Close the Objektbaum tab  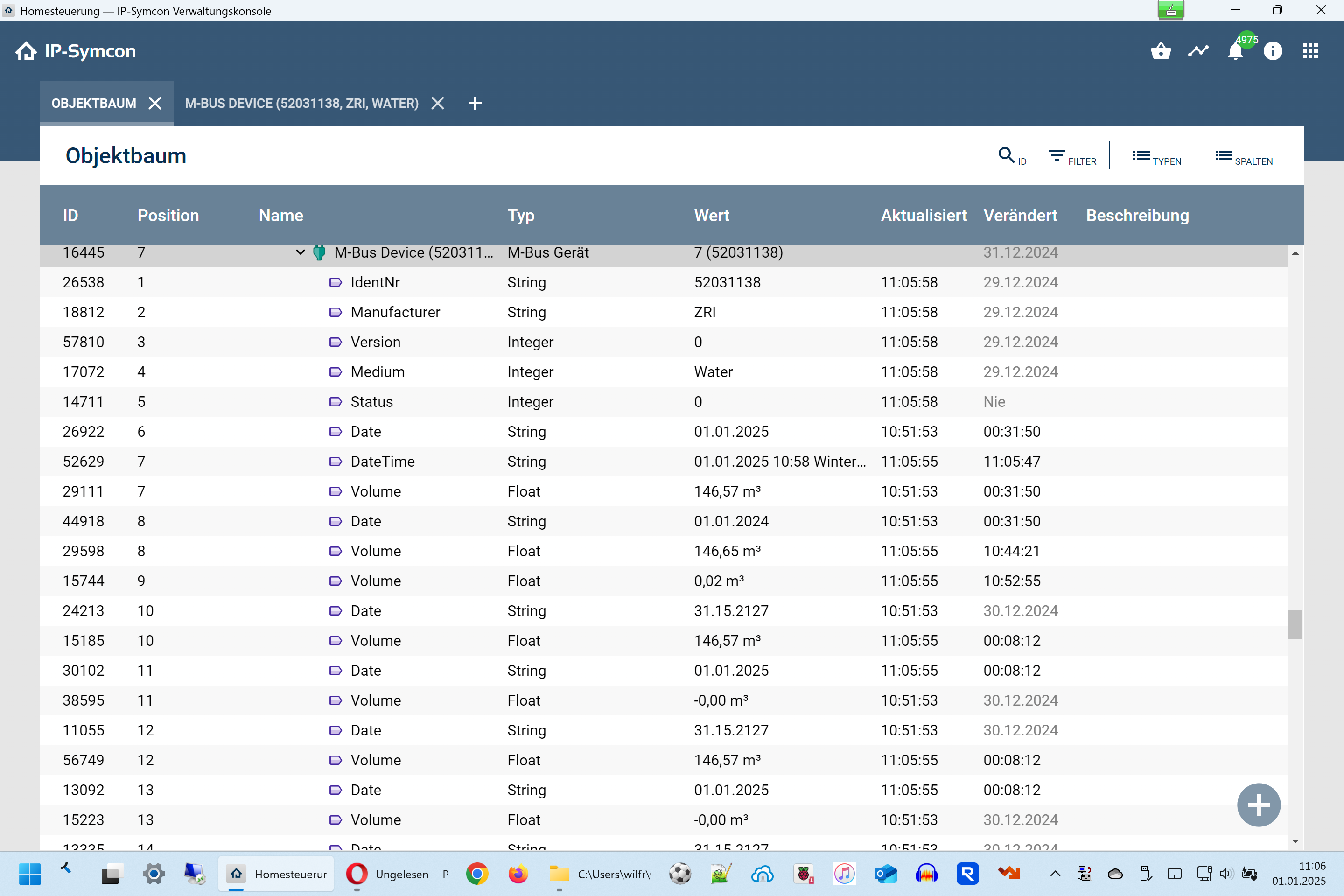click(155, 104)
